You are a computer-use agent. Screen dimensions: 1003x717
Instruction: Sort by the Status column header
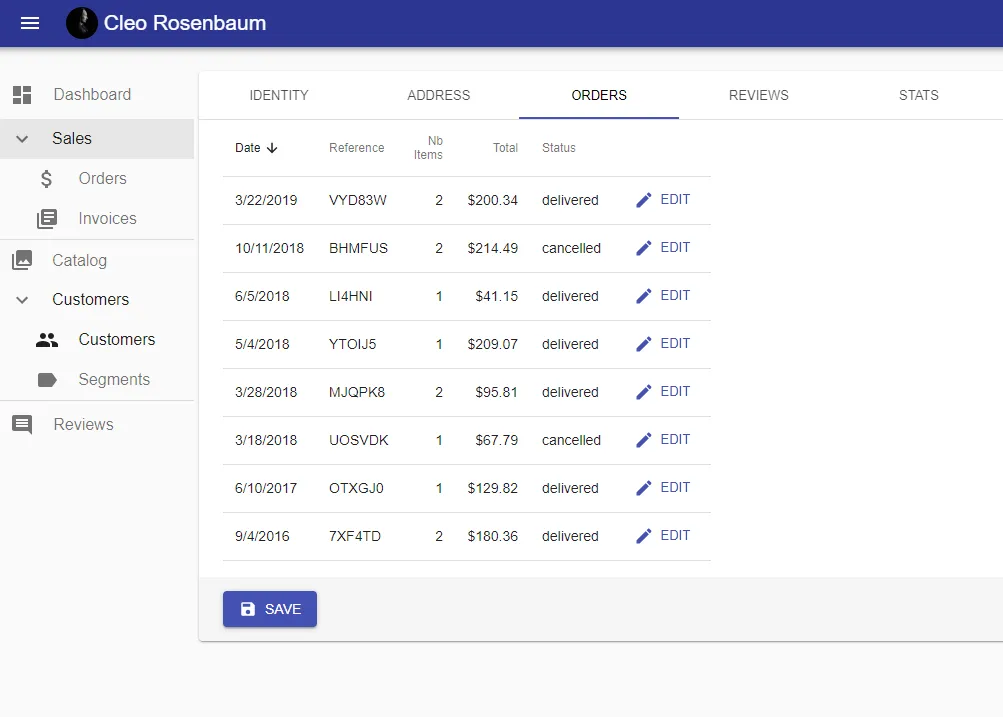pyautogui.click(x=558, y=148)
